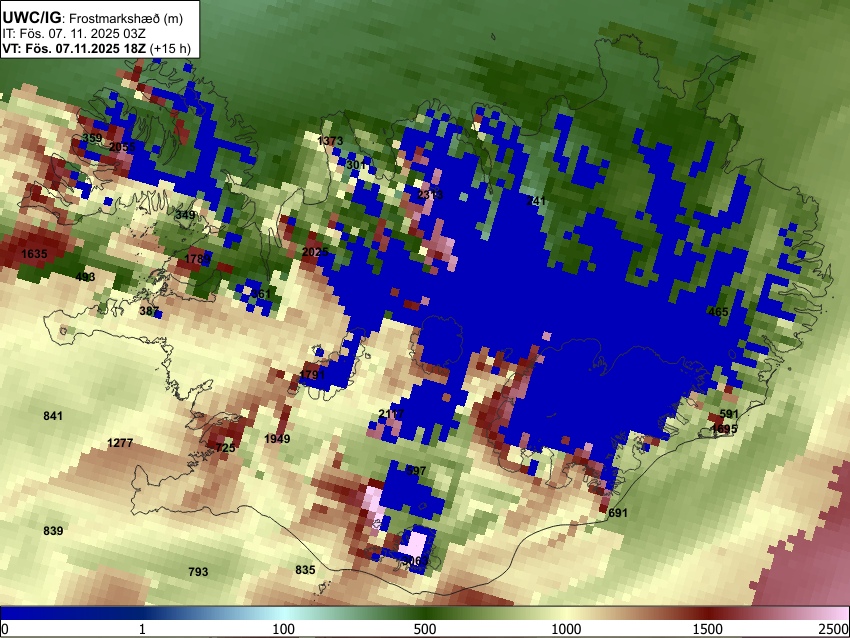
Task: Click the map value 591
Action: coord(729,414)
